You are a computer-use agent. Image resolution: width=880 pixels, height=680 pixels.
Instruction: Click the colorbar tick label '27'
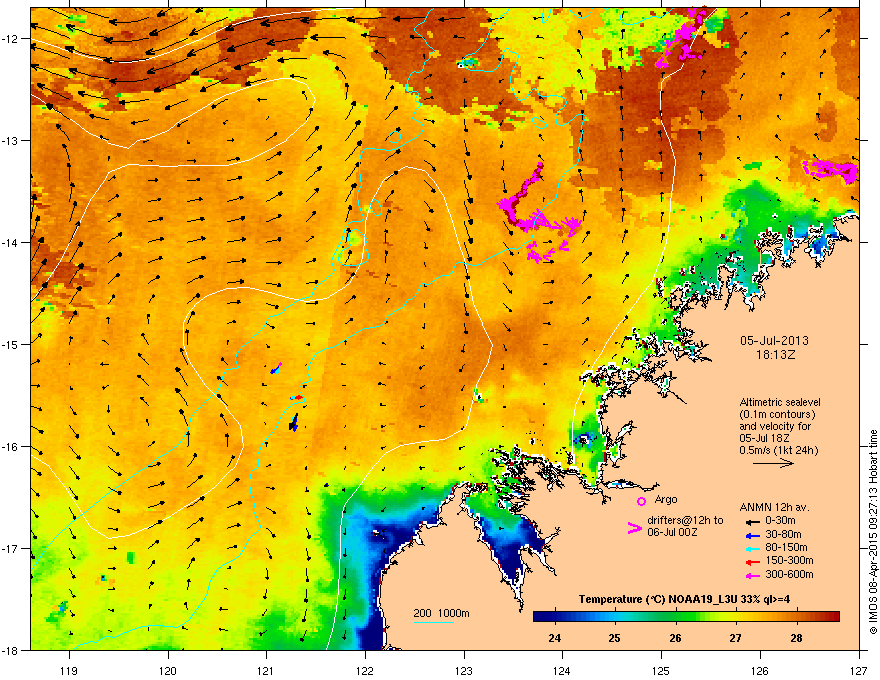735,638
